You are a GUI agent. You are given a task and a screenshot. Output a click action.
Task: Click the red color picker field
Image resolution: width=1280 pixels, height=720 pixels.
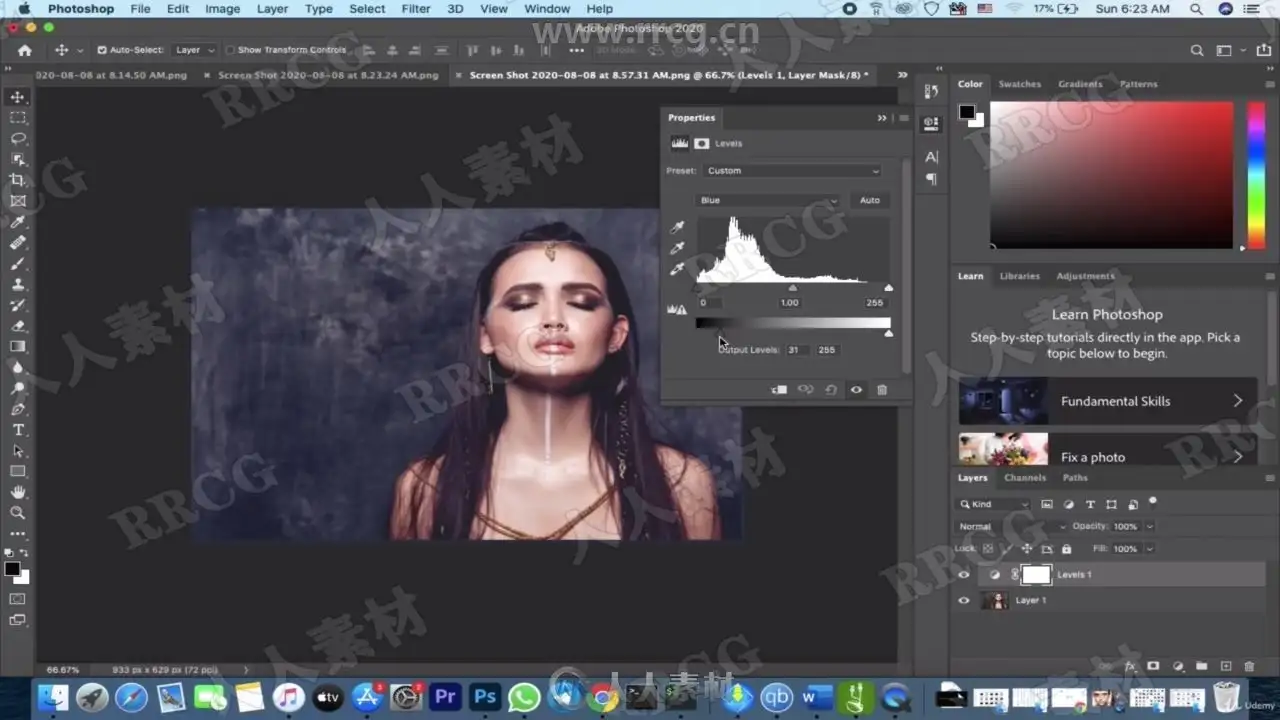click(x=1111, y=174)
